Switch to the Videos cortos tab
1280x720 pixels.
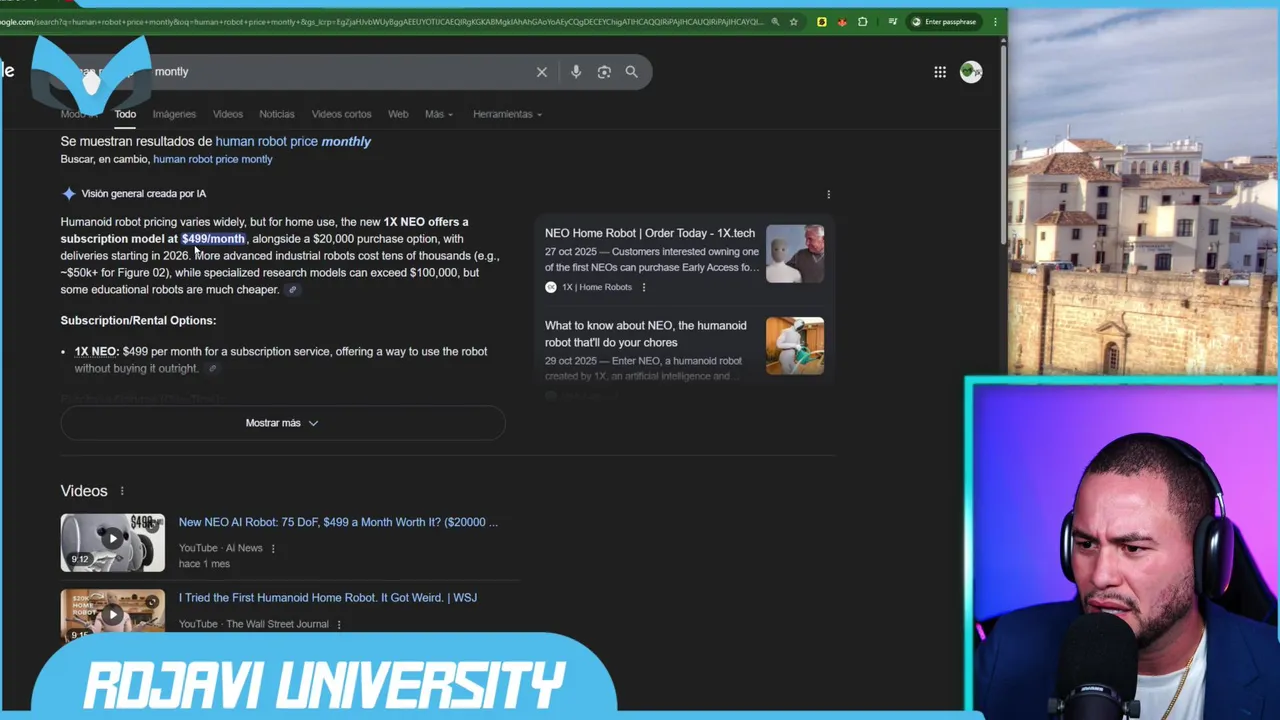click(x=341, y=114)
